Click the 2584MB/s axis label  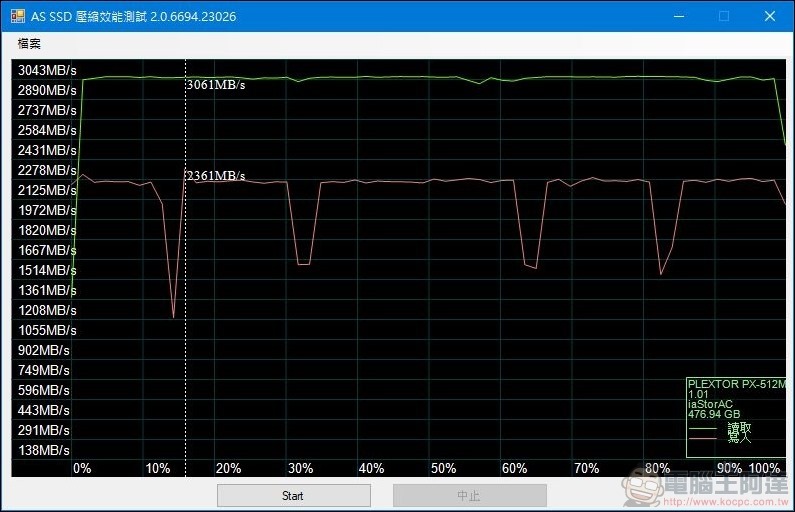coord(47,130)
